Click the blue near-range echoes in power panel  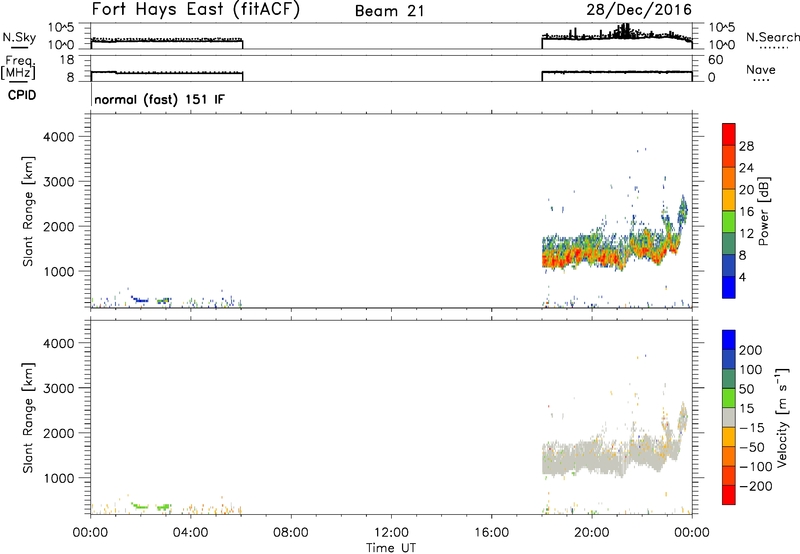point(139,299)
